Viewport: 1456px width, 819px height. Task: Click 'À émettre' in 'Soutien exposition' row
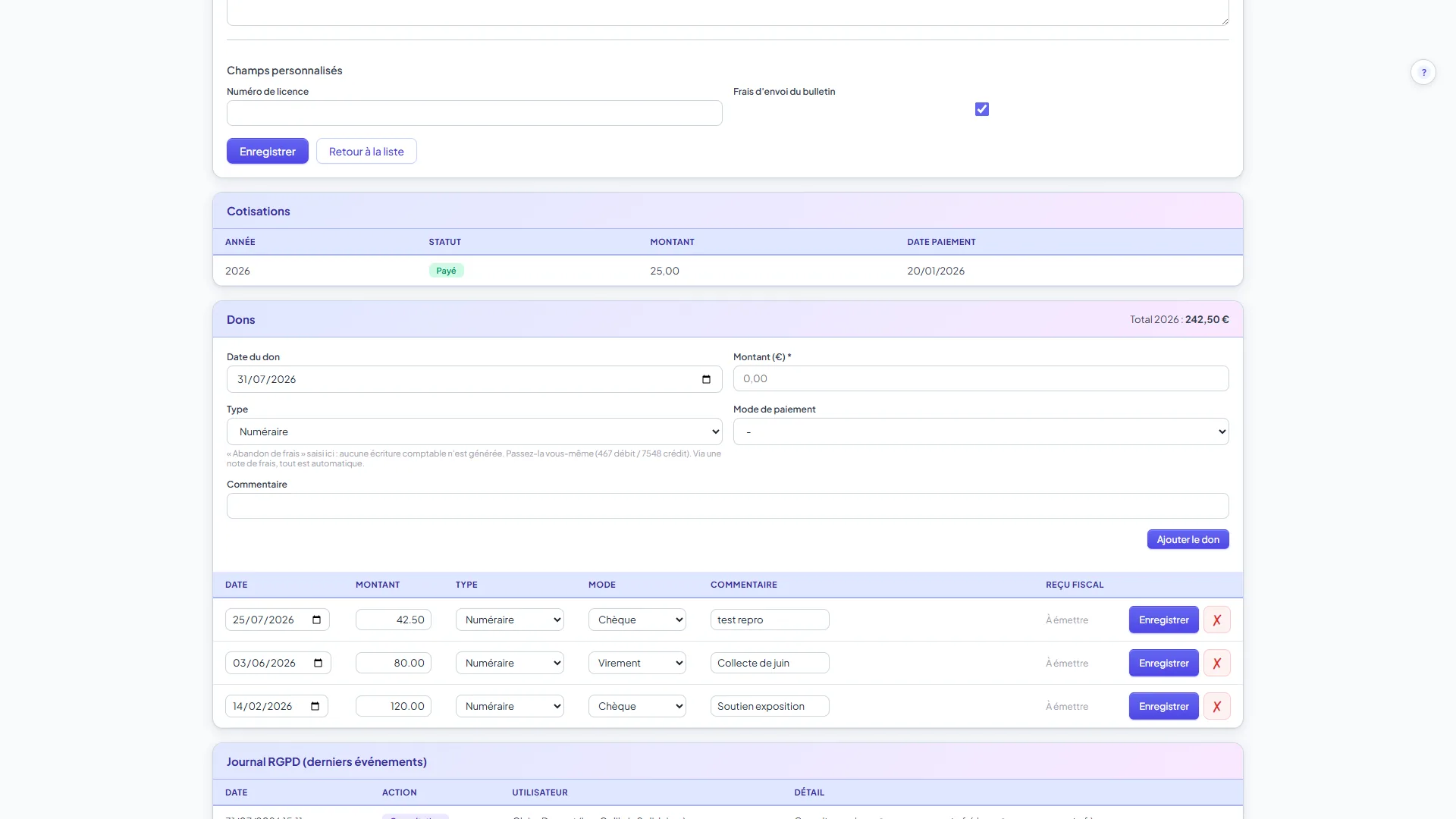1066,706
